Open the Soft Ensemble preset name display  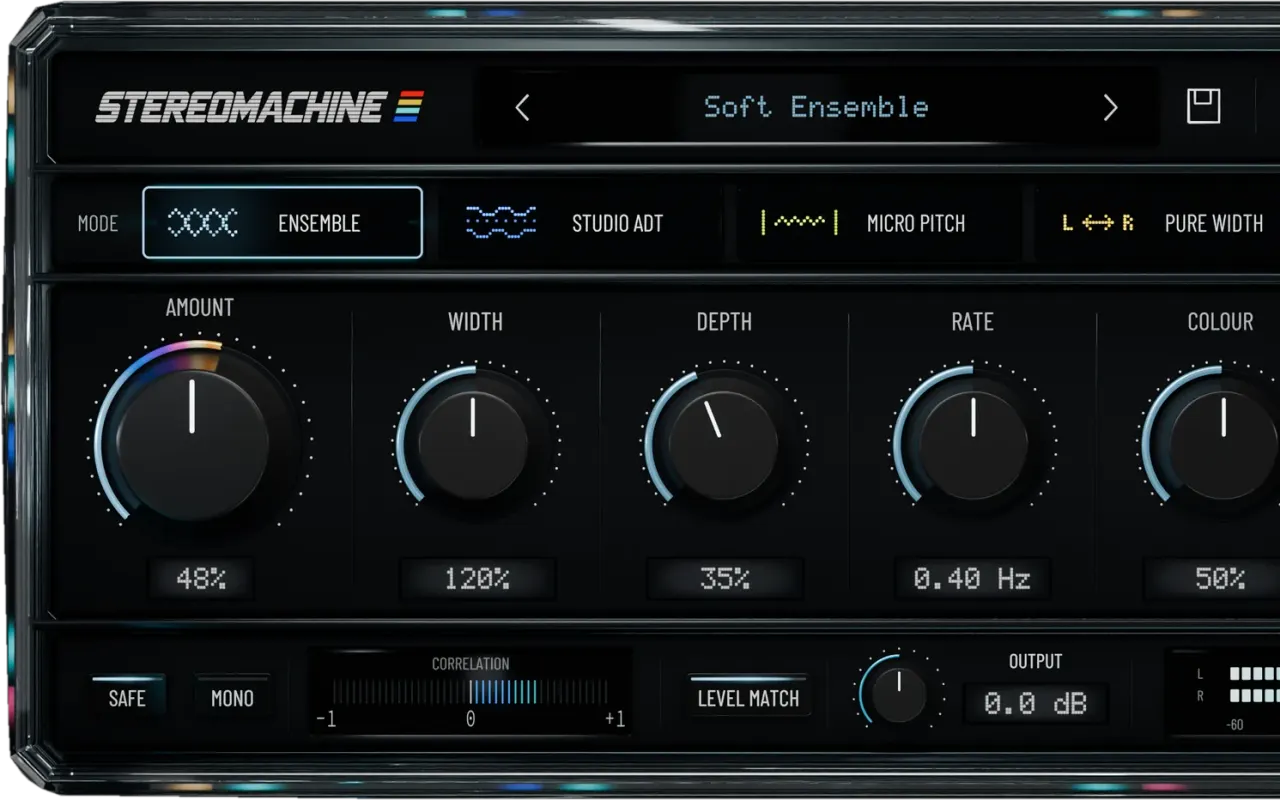(x=816, y=107)
